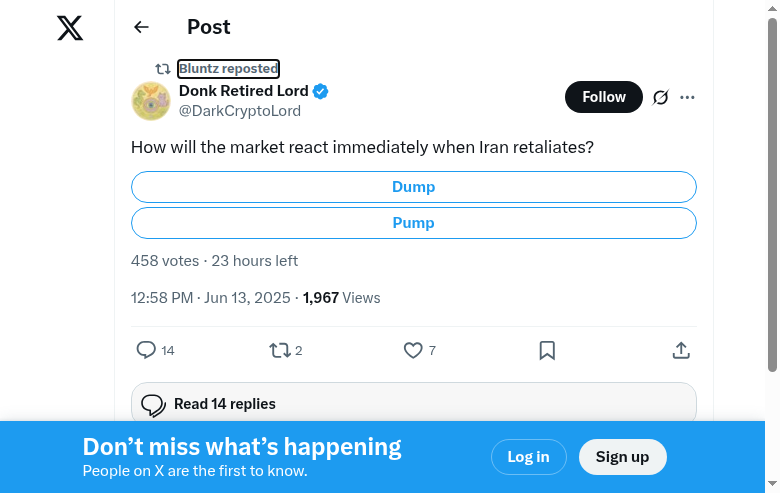Bookmark this post
The height and width of the screenshot is (493, 780).
(547, 350)
